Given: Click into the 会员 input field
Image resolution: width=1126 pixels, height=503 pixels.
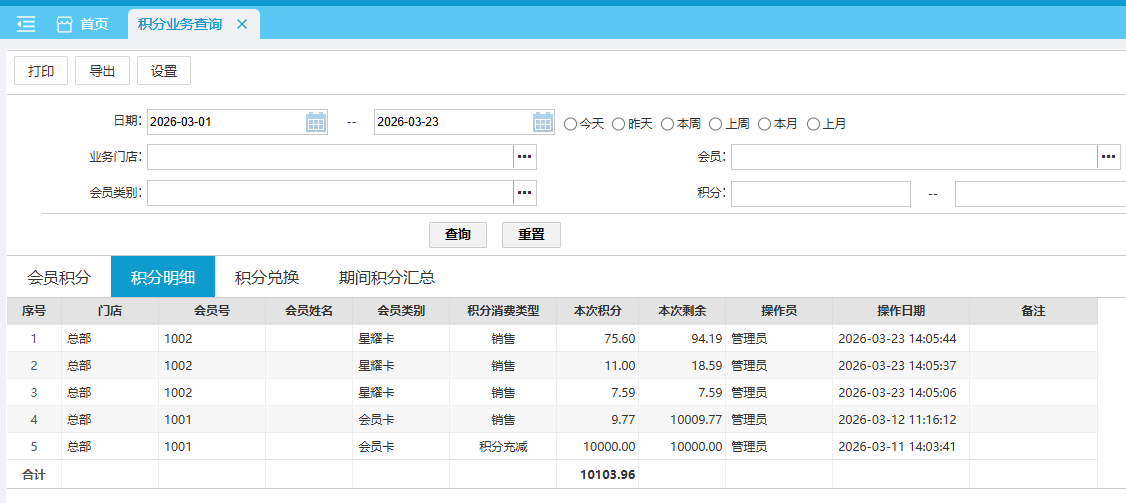Looking at the screenshot, I should tap(914, 157).
